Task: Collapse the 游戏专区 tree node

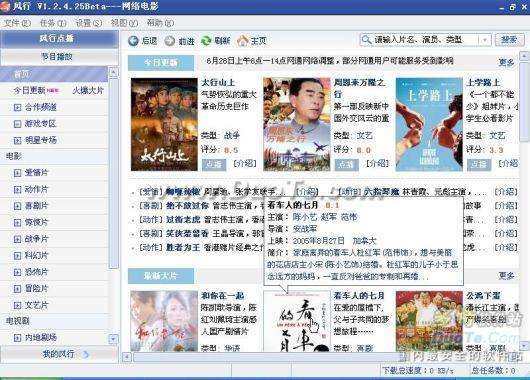Action: coord(17,124)
